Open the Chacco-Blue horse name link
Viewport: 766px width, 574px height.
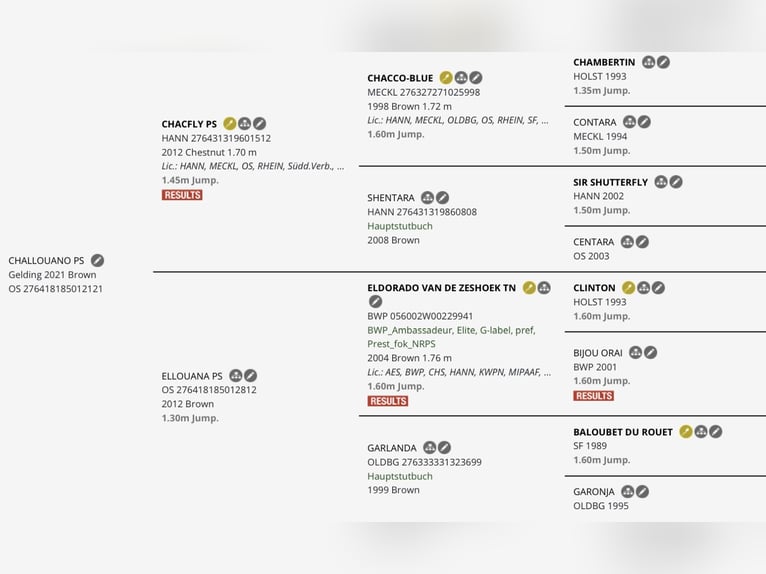pyautogui.click(x=400, y=78)
